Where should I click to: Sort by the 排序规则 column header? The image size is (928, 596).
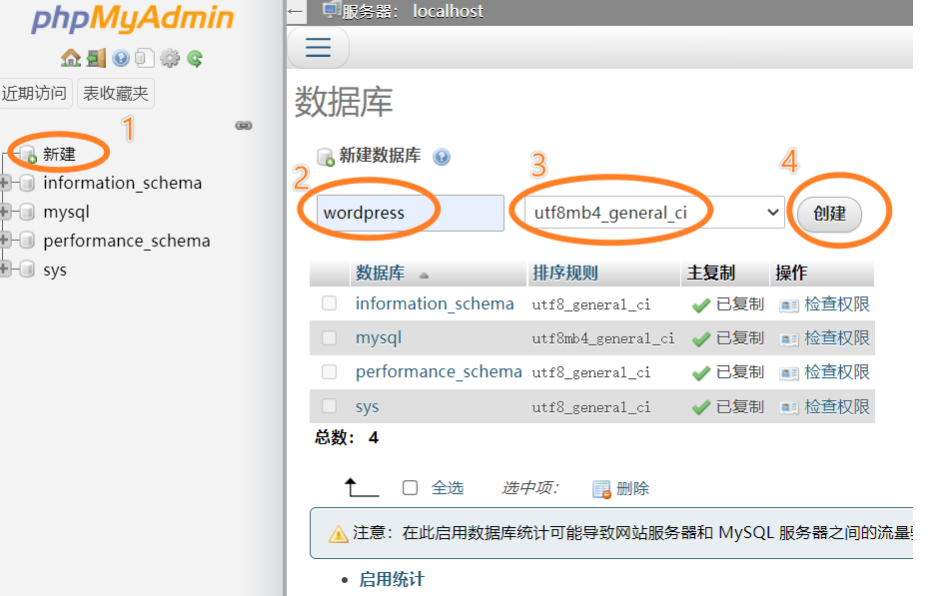(x=565, y=273)
